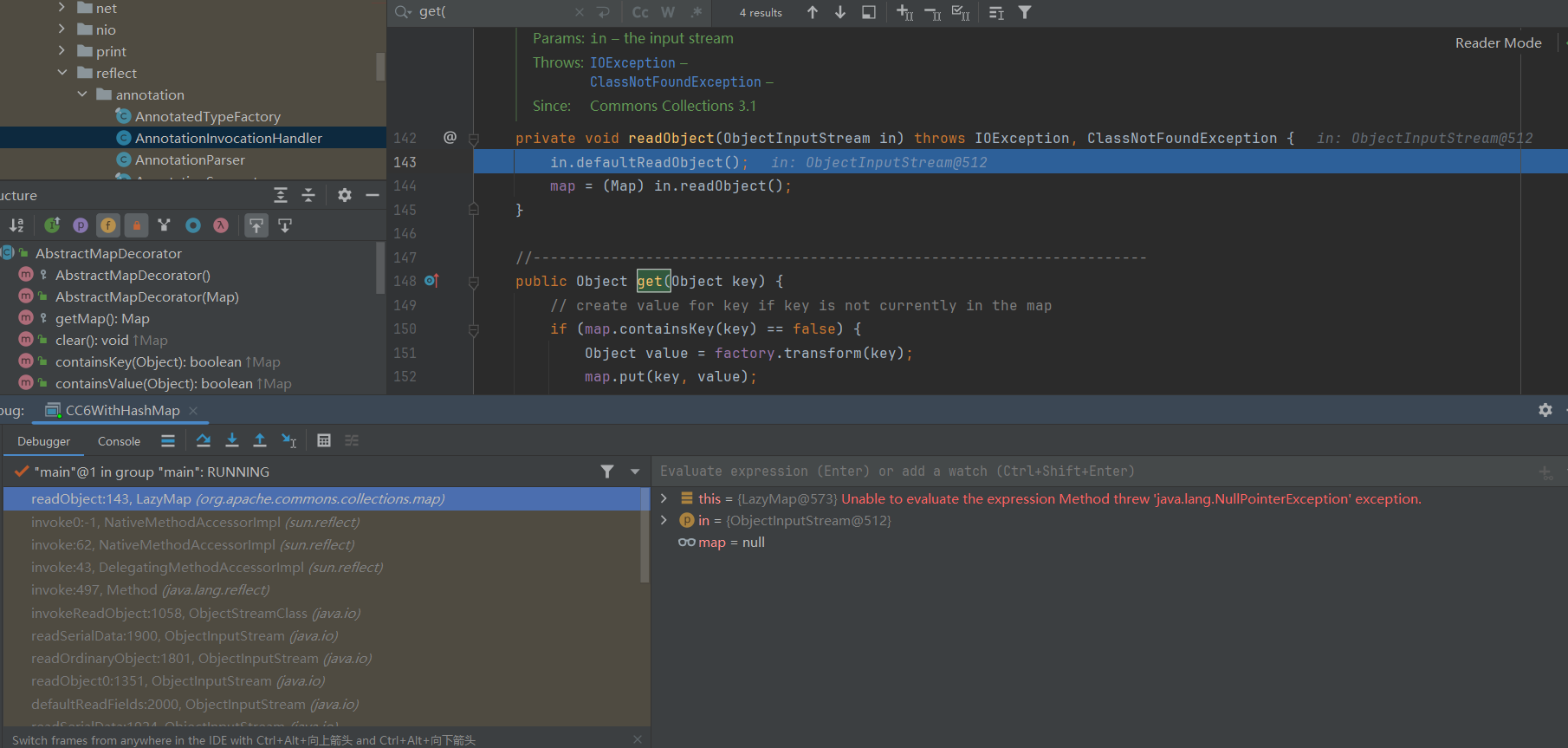Go to the previous search occurrence
Screen dimensions: 1568x748
click(x=812, y=12)
